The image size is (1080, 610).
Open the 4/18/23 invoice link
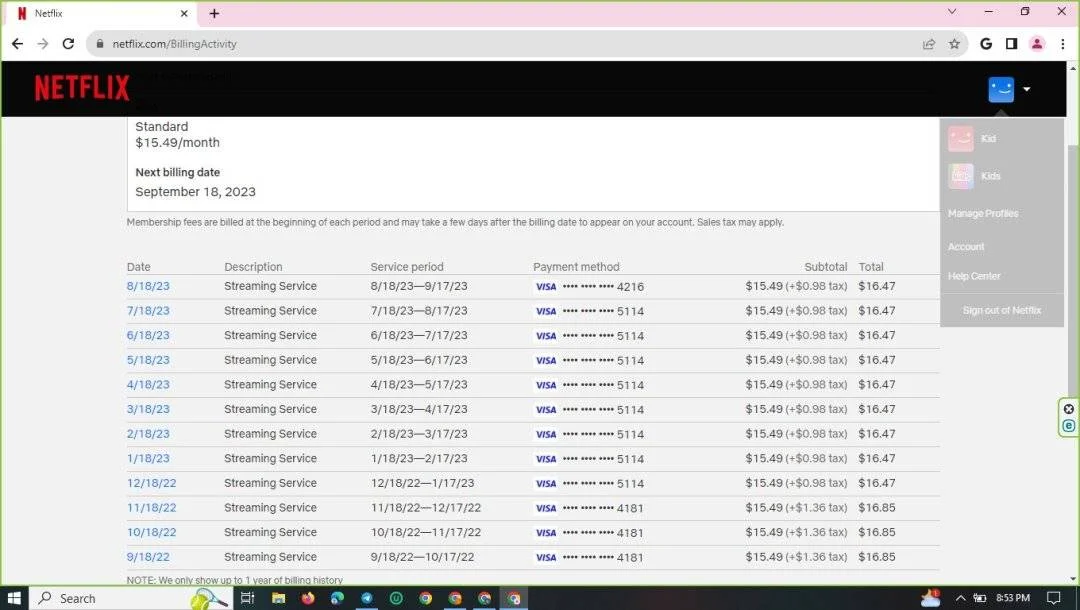click(x=148, y=384)
